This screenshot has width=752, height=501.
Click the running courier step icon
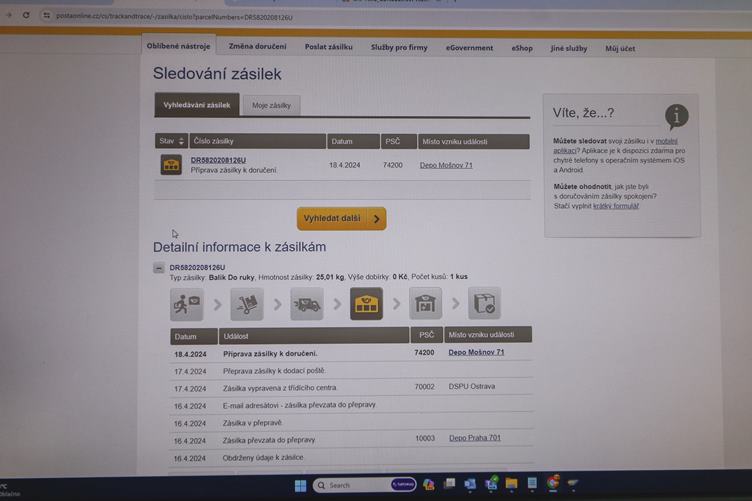coord(187,304)
